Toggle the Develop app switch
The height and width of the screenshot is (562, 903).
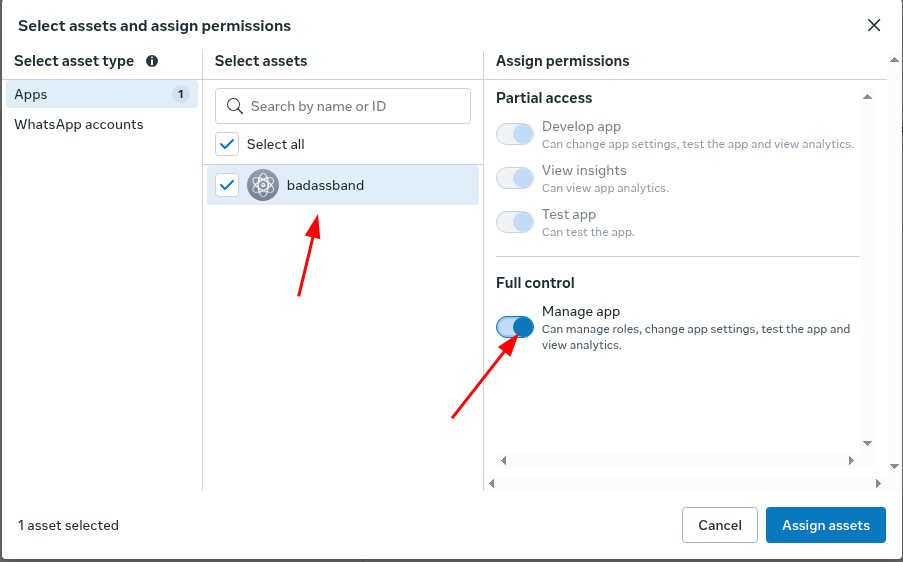coord(515,134)
